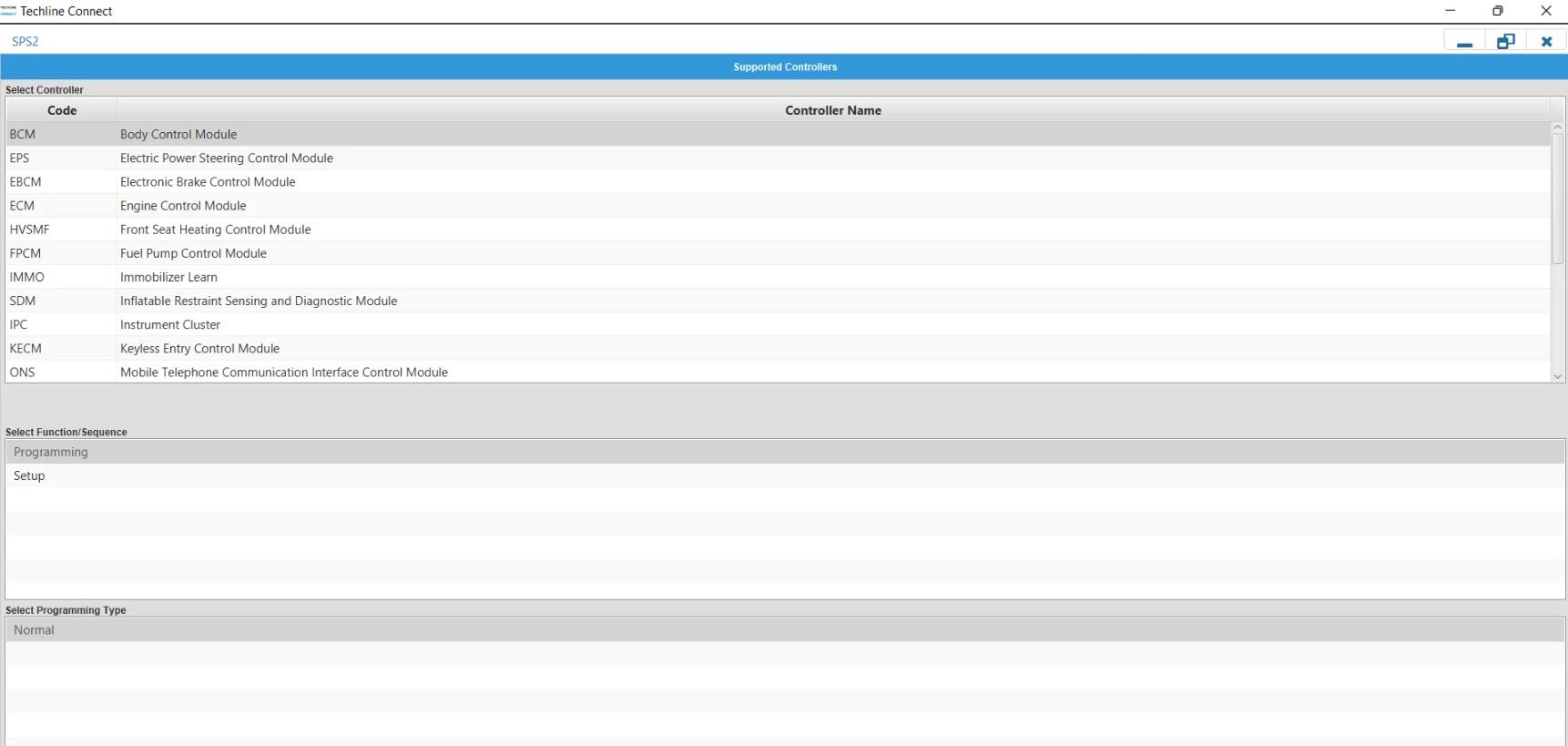Screen dimensions: 1568x746
Task: Restore the SPS2 inner window
Action: pyautogui.click(x=1505, y=42)
